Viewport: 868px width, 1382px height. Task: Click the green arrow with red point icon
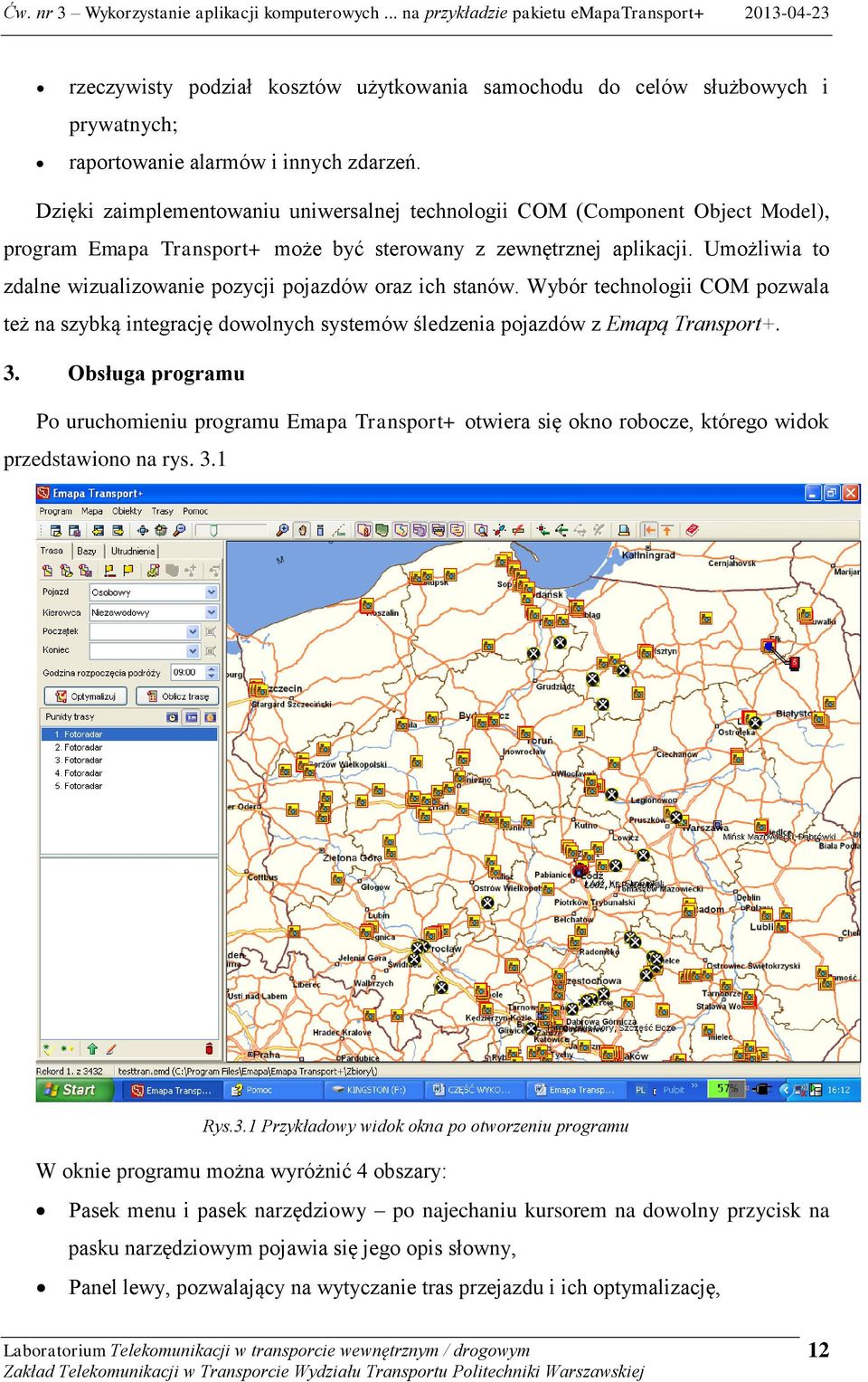[542, 530]
